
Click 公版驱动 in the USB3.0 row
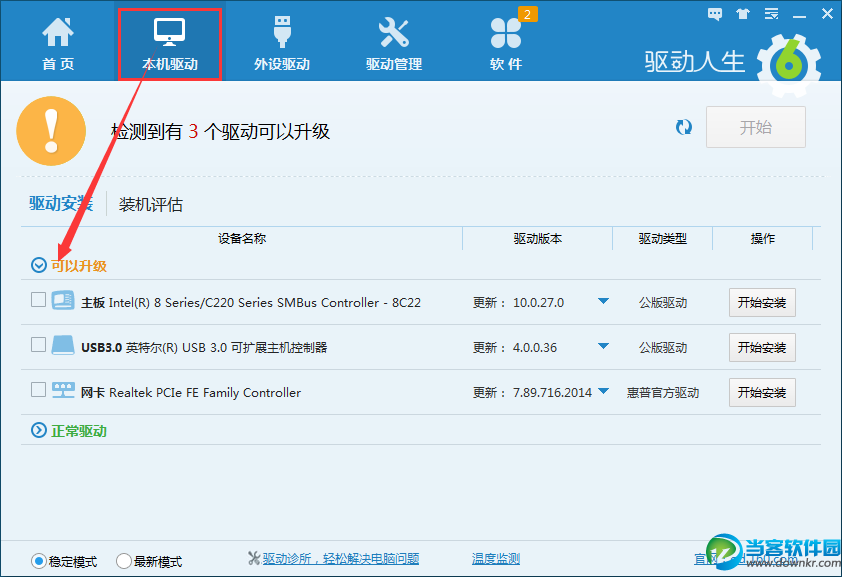coord(663,348)
